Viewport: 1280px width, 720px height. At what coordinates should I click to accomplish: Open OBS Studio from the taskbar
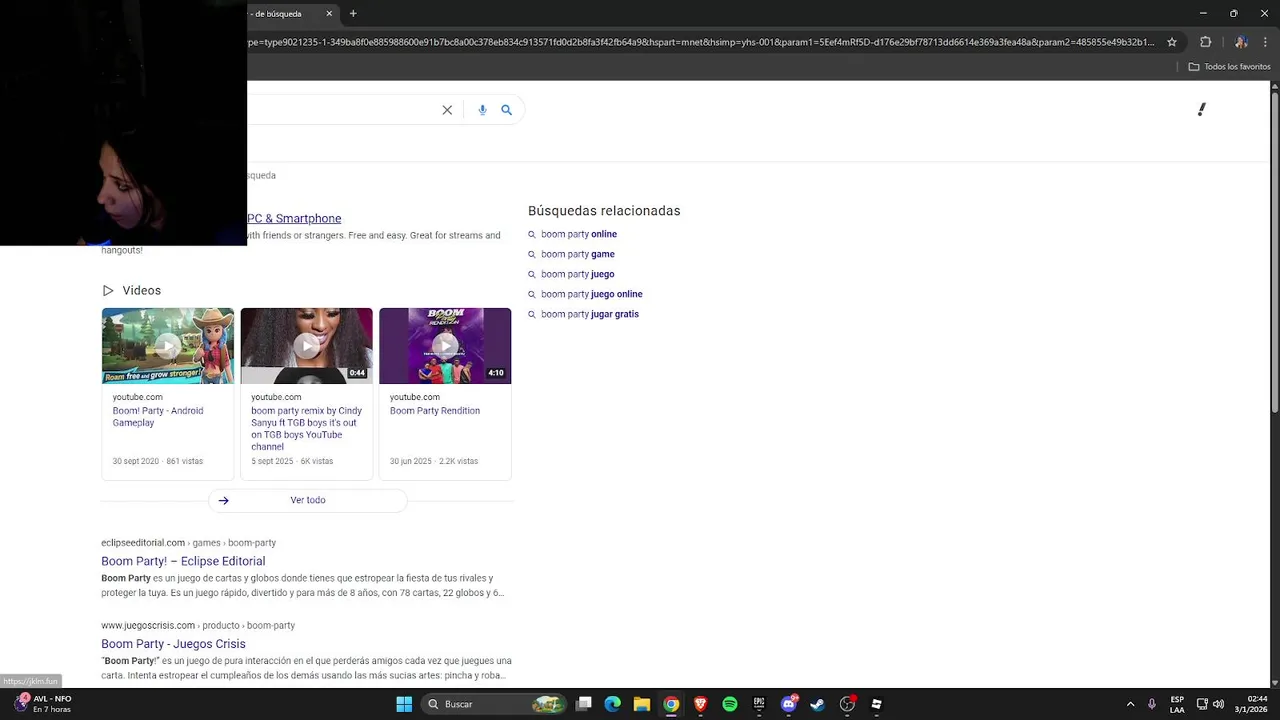[x=847, y=704]
